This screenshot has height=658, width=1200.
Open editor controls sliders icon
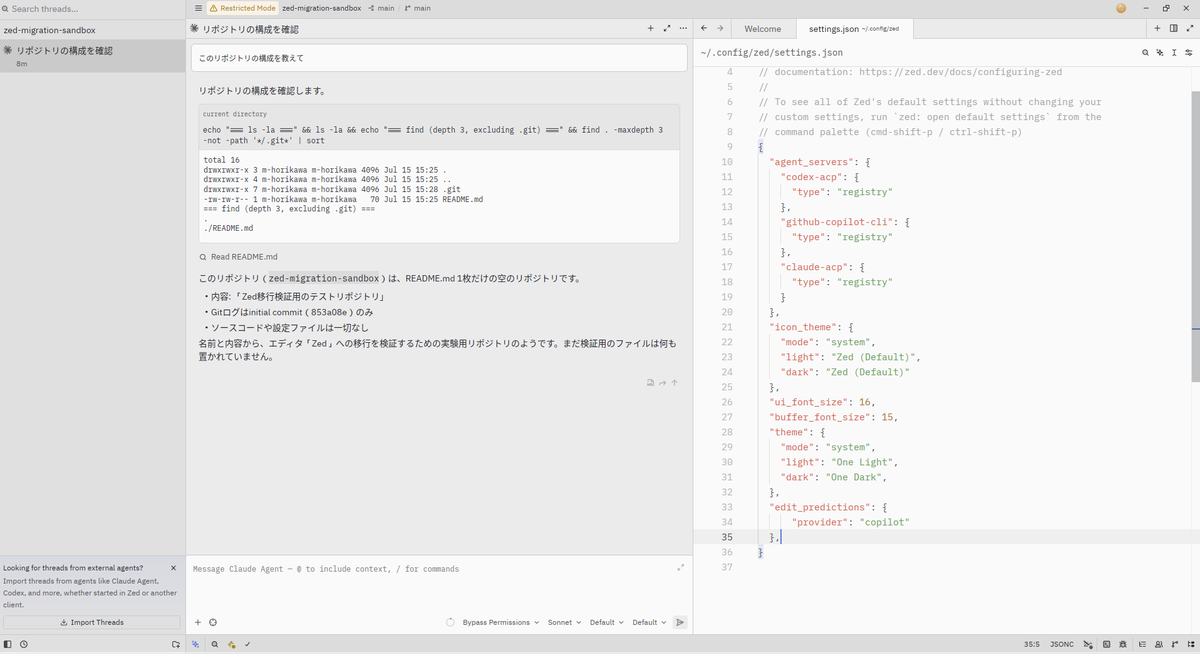point(1188,52)
